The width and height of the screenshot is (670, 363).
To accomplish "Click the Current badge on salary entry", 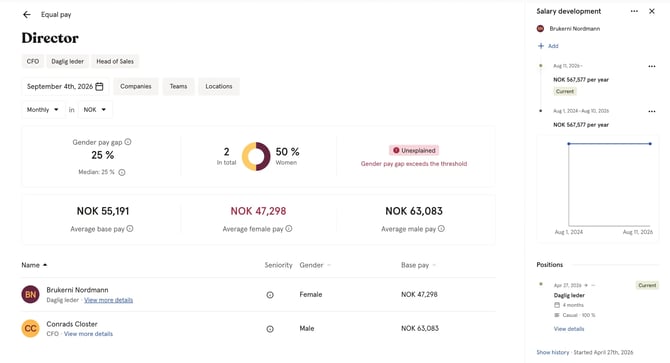I will [565, 91].
